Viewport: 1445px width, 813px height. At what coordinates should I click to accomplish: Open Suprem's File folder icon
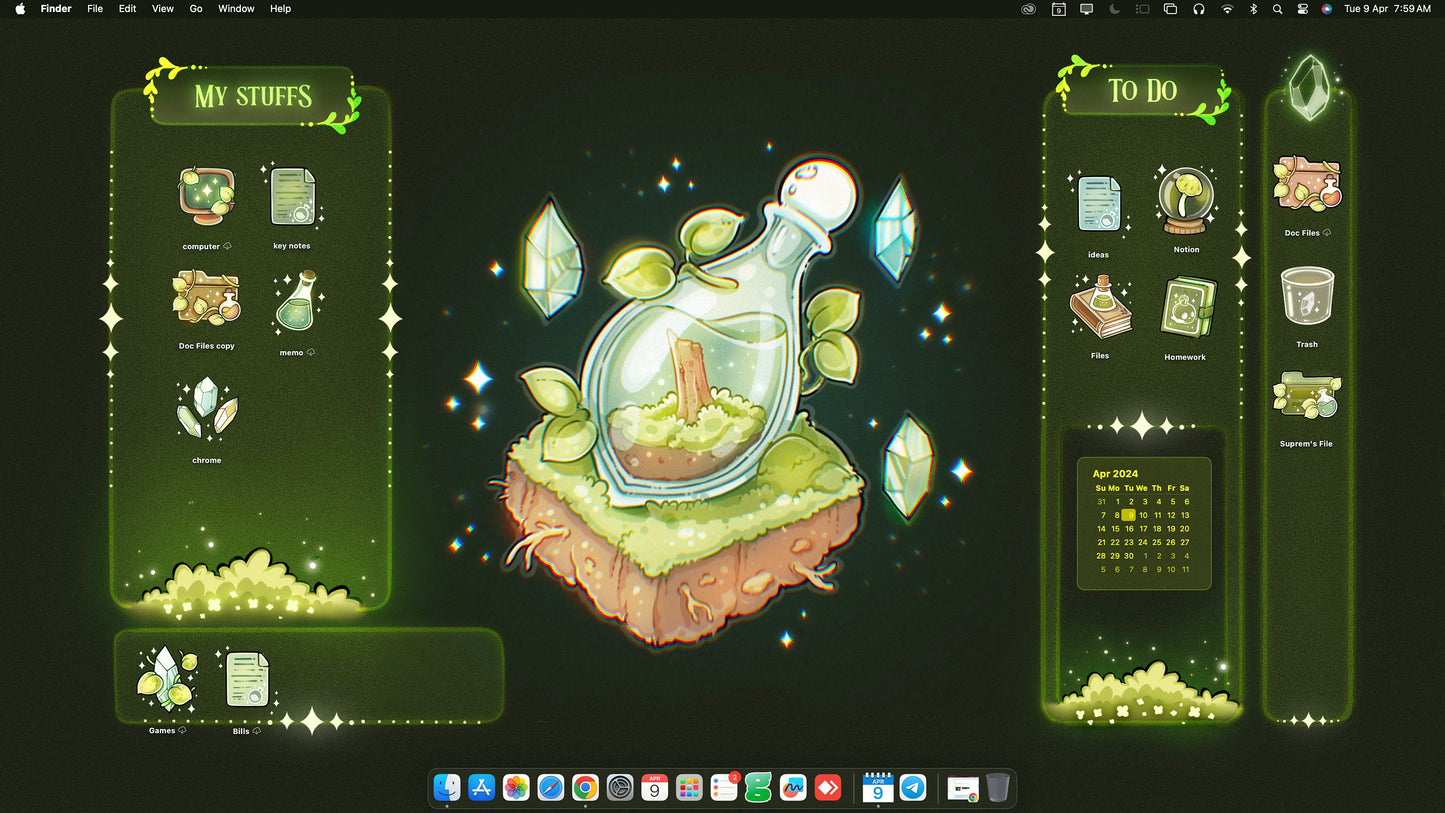(1306, 394)
